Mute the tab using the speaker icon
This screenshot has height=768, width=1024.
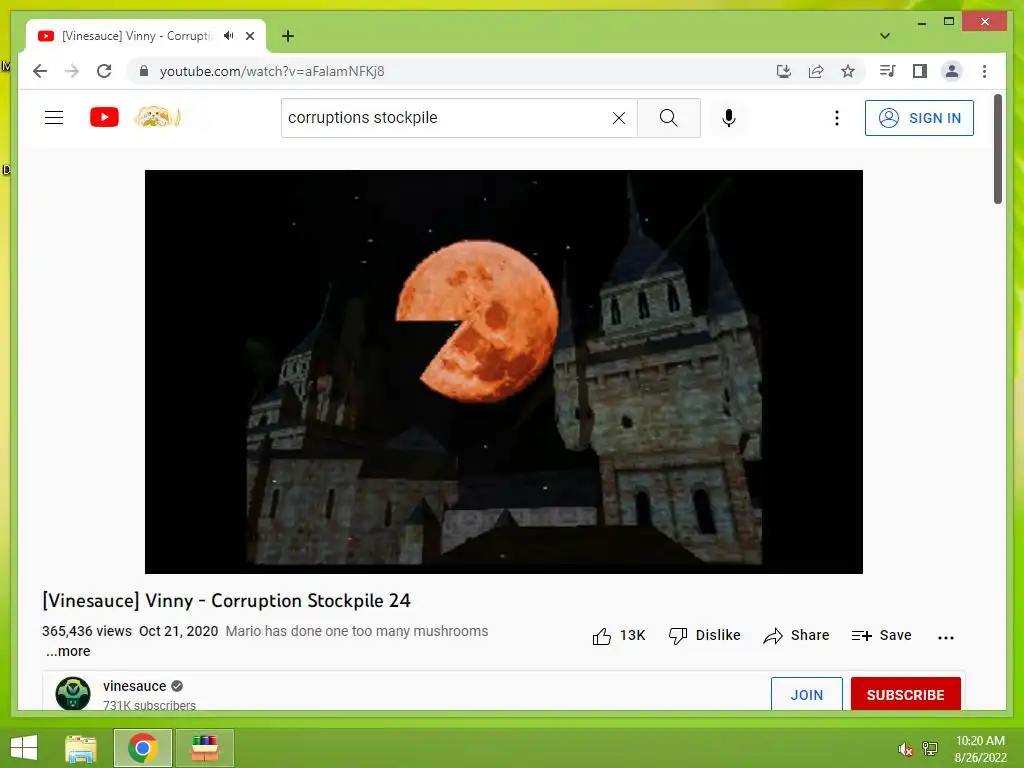[229, 36]
